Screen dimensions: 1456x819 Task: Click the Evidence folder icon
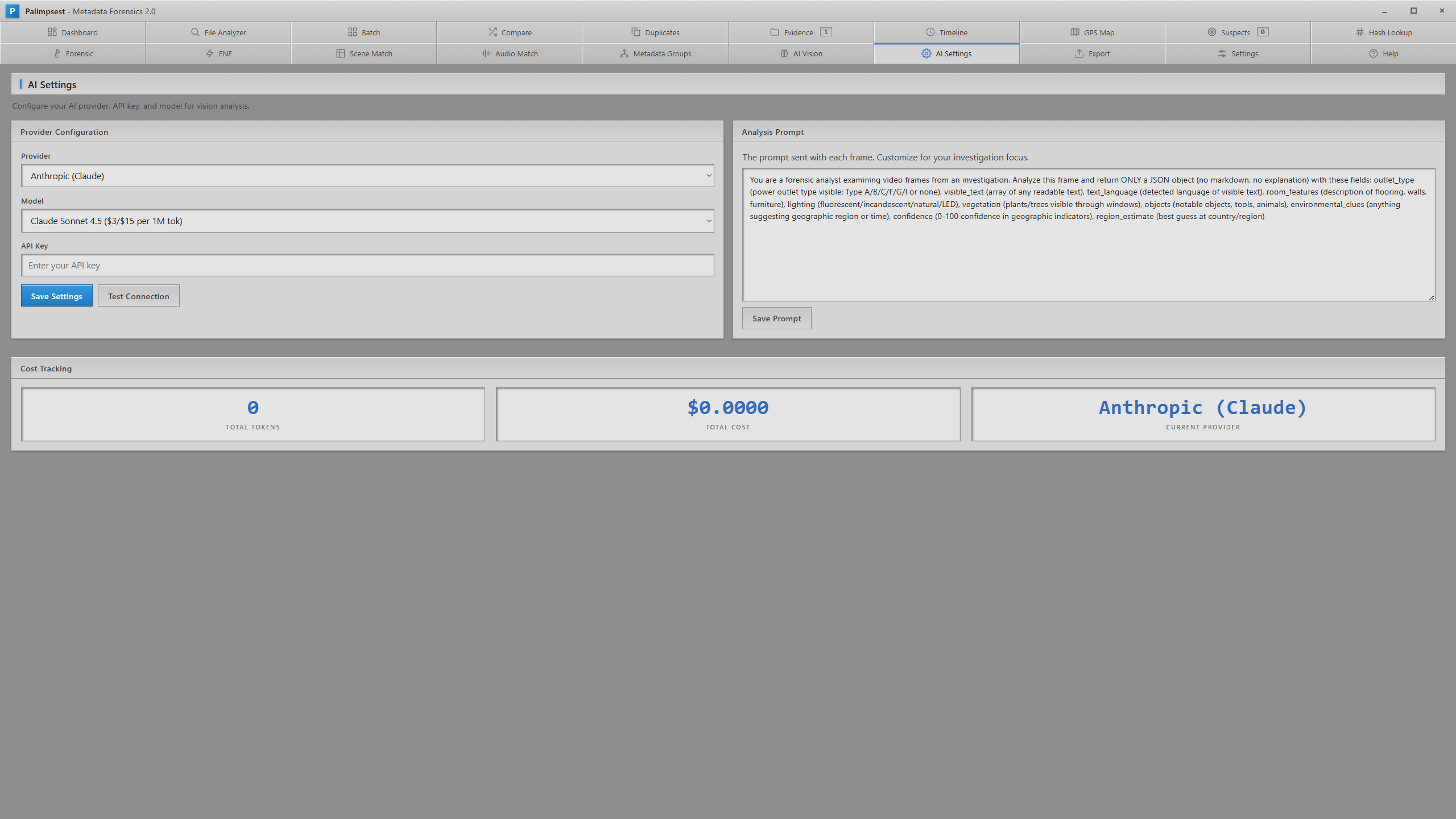pyautogui.click(x=775, y=32)
